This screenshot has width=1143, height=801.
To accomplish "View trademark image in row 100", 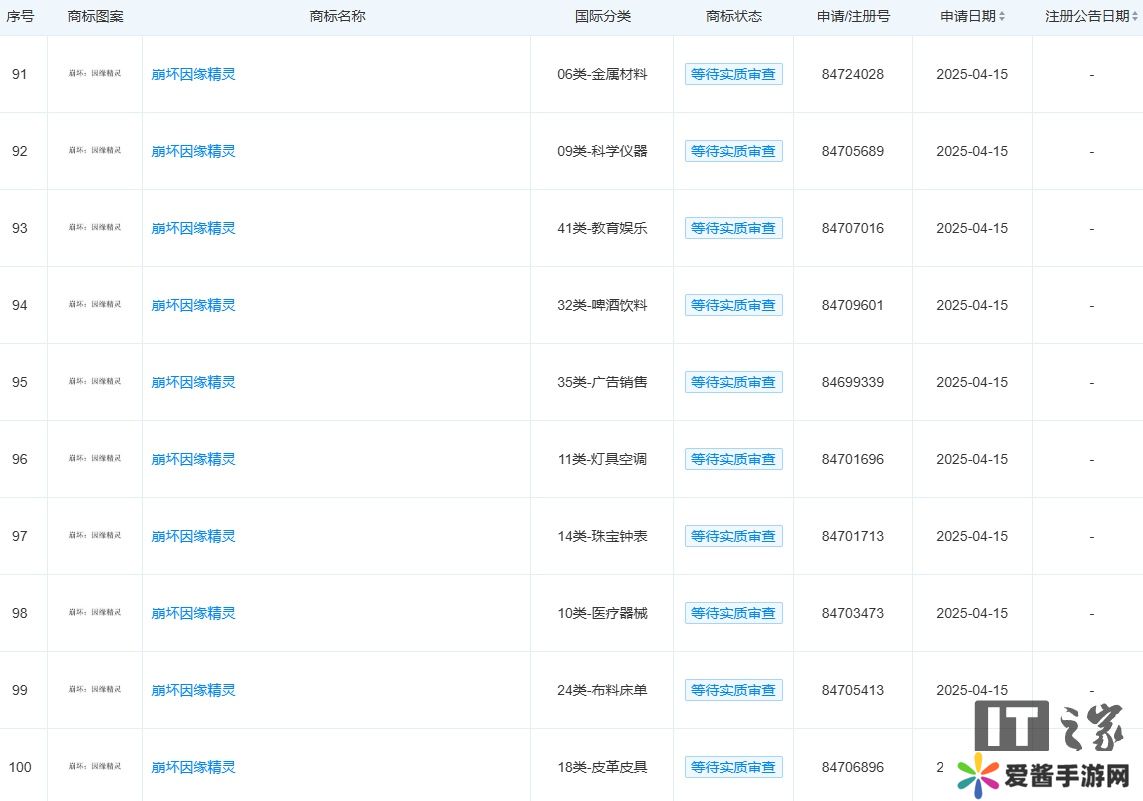I will (95, 767).
